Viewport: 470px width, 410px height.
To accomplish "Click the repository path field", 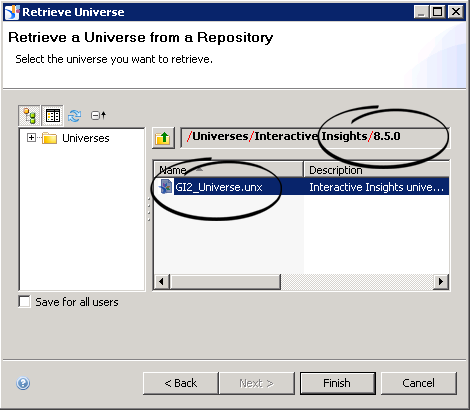I will (x=315, y=137).
